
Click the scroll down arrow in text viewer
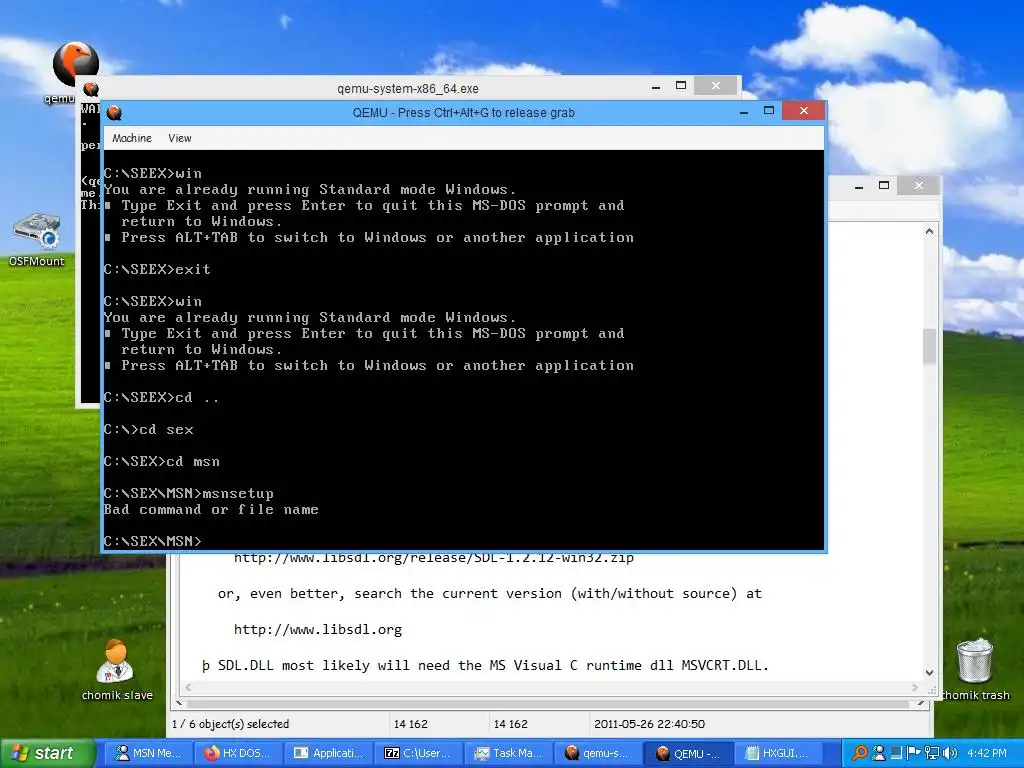[929, 673]
